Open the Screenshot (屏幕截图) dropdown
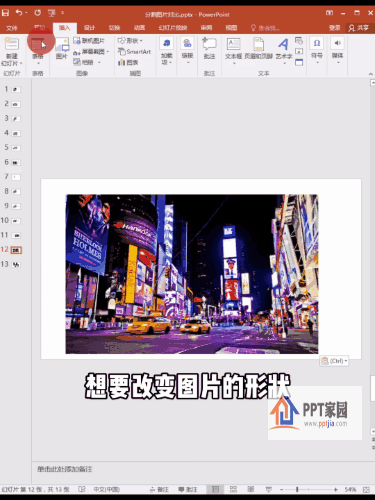375x500 pixels. pyautogui.click(x=91, y=52)
